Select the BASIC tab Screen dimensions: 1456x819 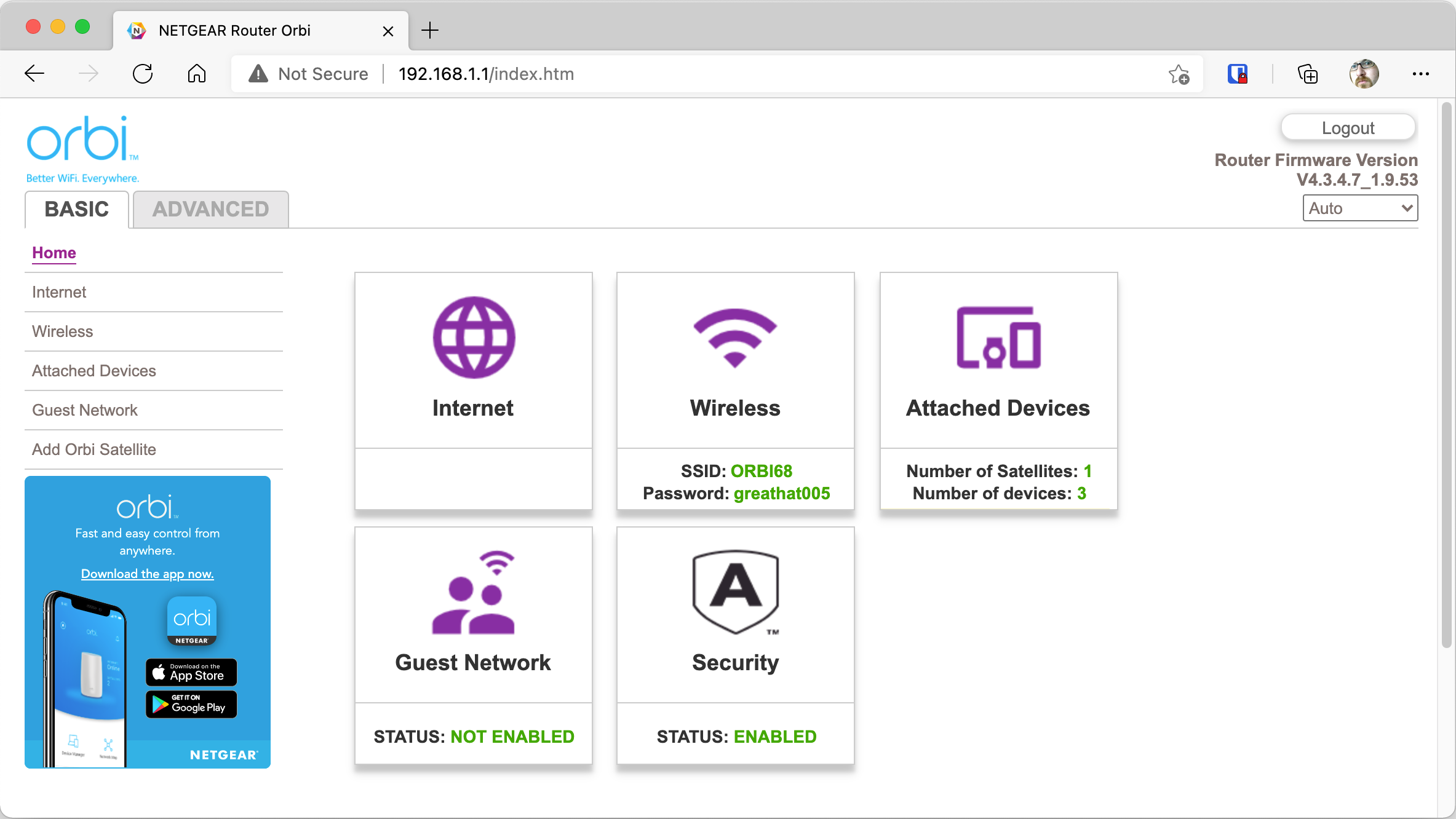pyautogui.click(x=76, y=209)
